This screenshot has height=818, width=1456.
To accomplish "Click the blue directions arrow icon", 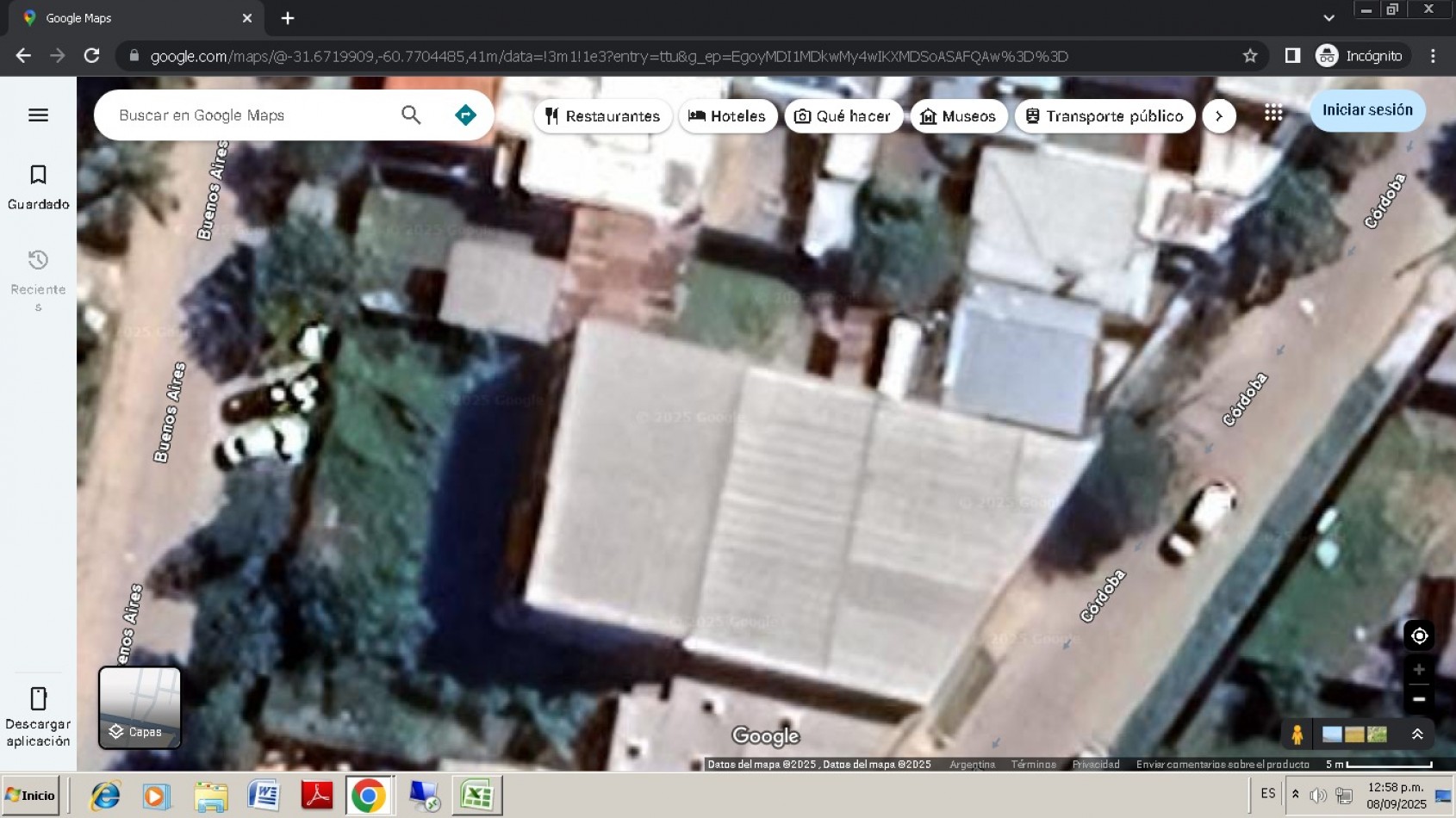I will click(x=465, y=115).
